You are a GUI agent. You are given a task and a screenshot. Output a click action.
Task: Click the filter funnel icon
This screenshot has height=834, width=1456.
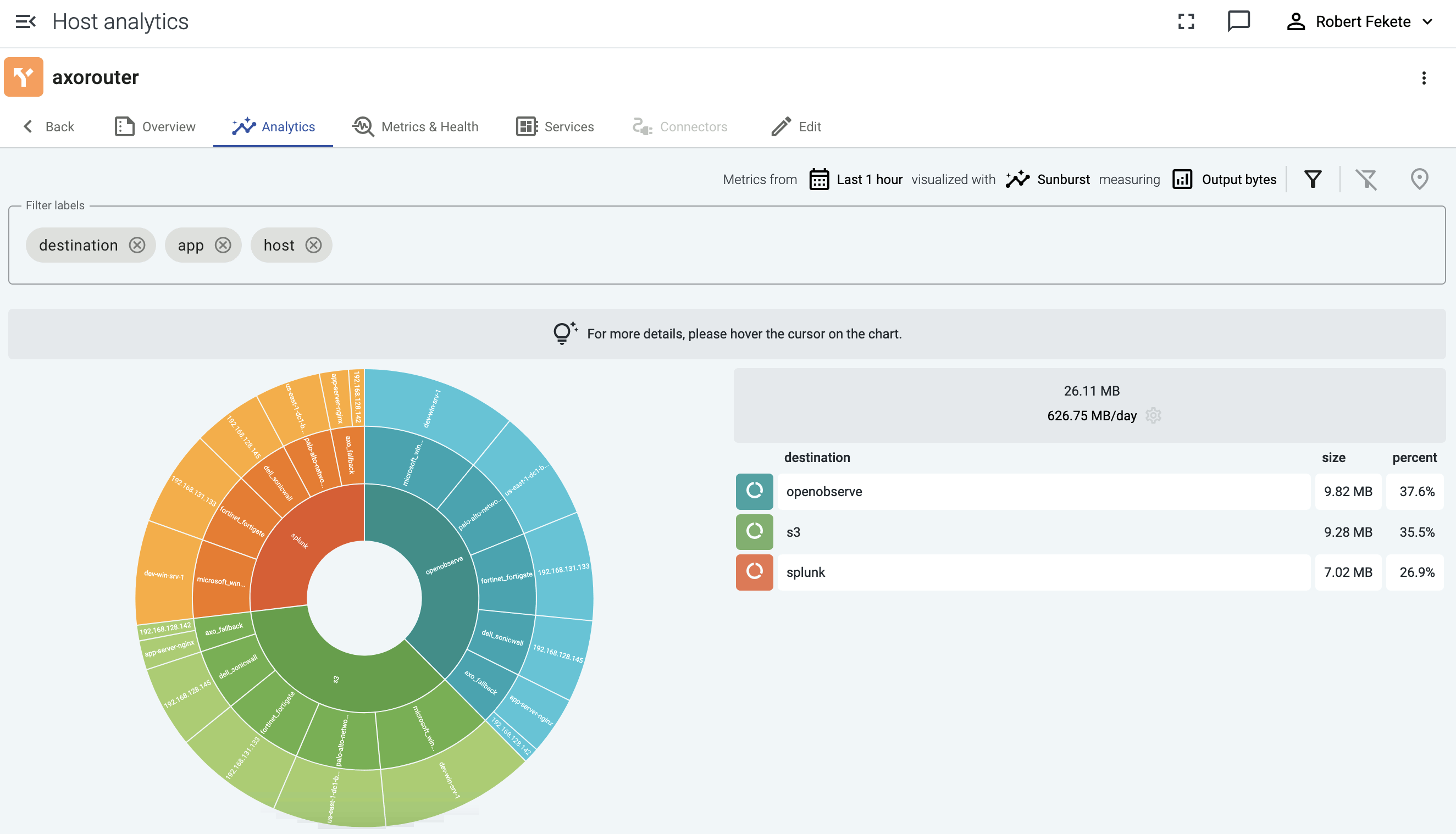pyautogui.click(x=1313, y=179)
